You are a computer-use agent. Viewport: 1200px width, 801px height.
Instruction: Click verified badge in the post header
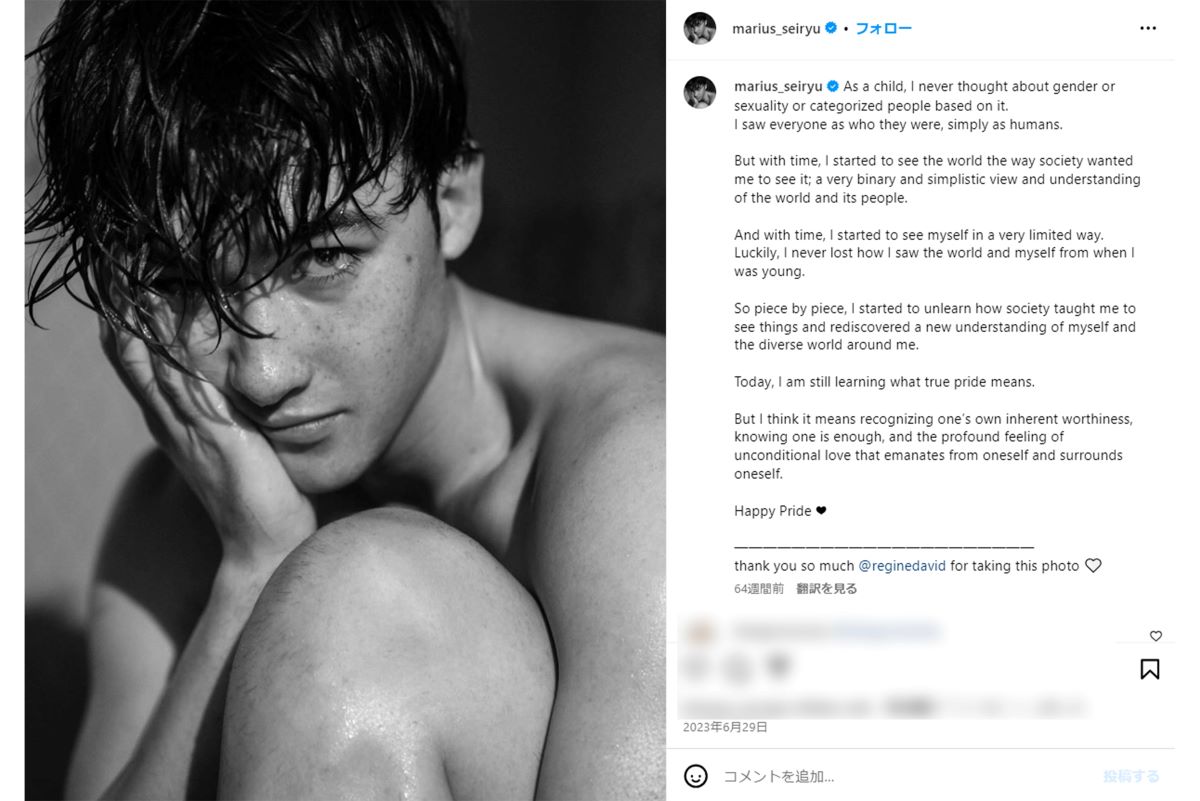(x=830, y=29)
